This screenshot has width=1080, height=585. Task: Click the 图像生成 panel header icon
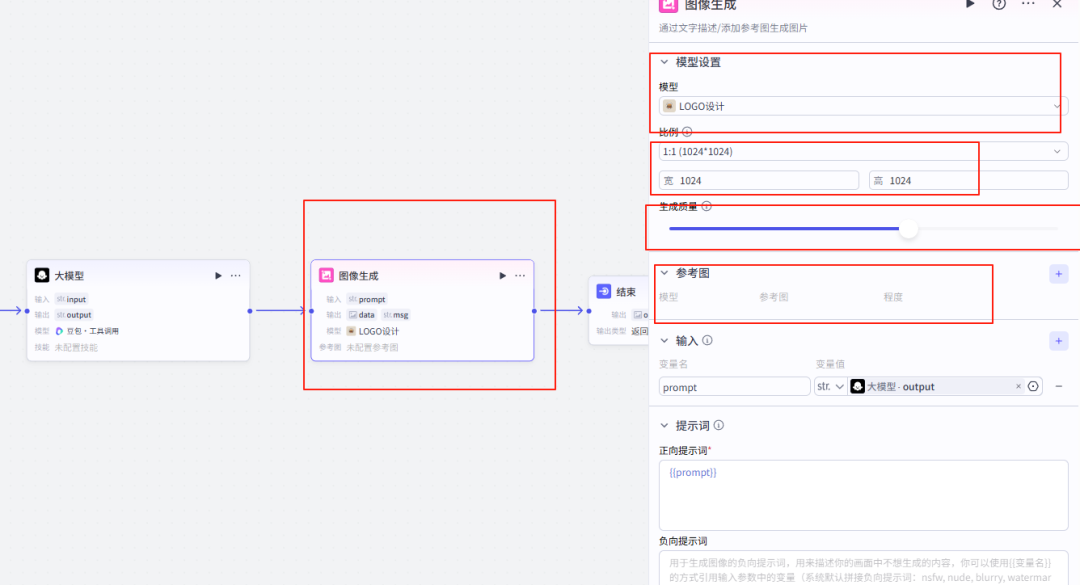[668, 6]
